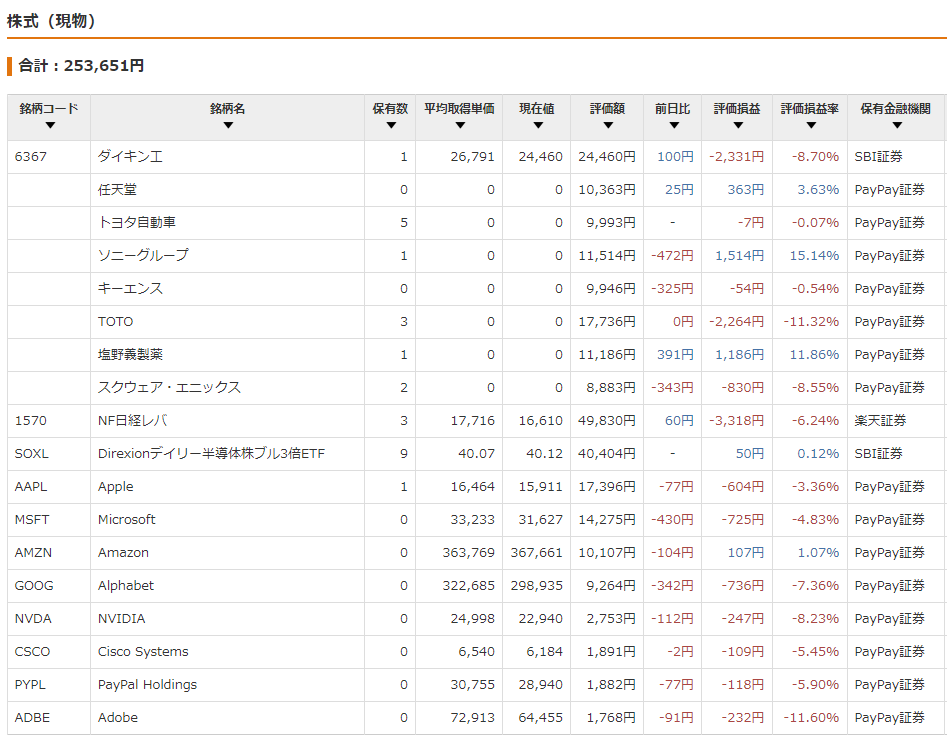The width and height of the screenshot is (947, 741).
Task: Select the スクウェア・エニックス stock name
Action: pyautogui.click(x=169, y=388)
